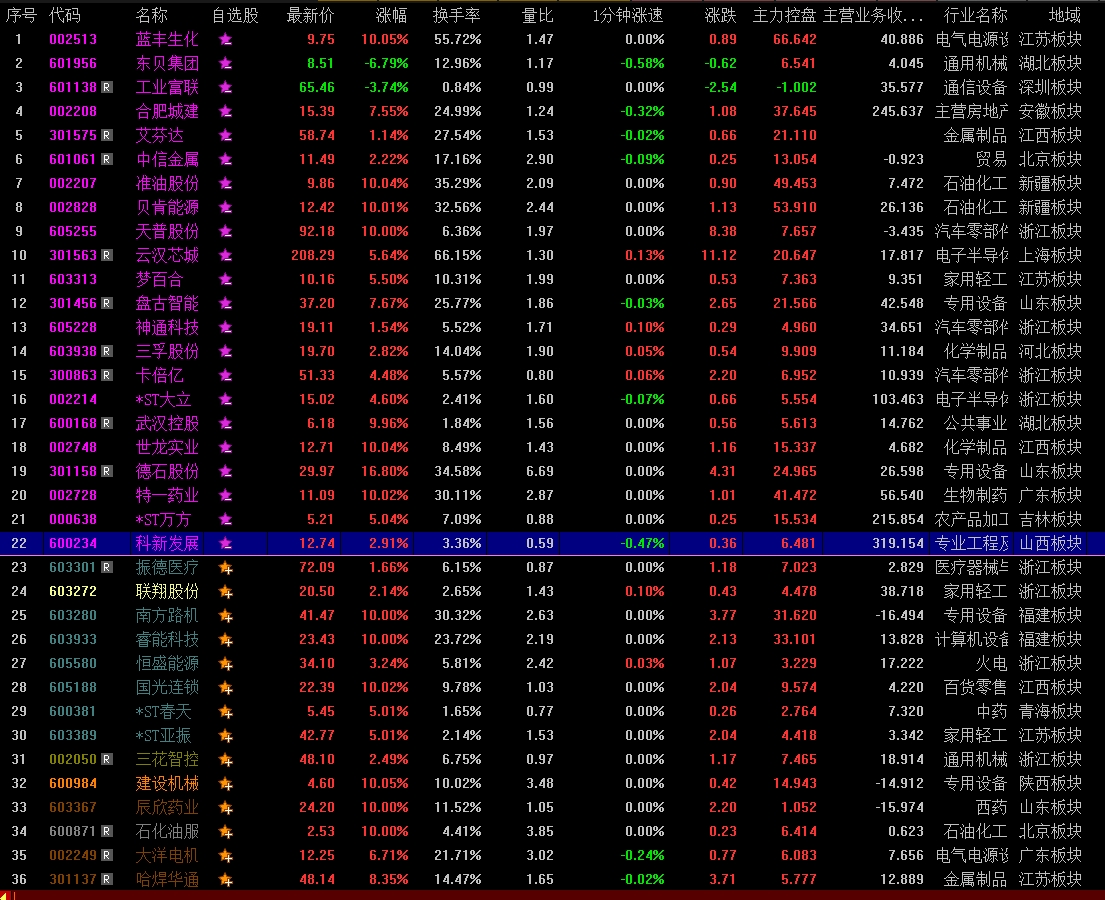Viewport: 1105px width, 900px height.
Task: Select stock name *ST大立
Action: (x=163, y=400)
